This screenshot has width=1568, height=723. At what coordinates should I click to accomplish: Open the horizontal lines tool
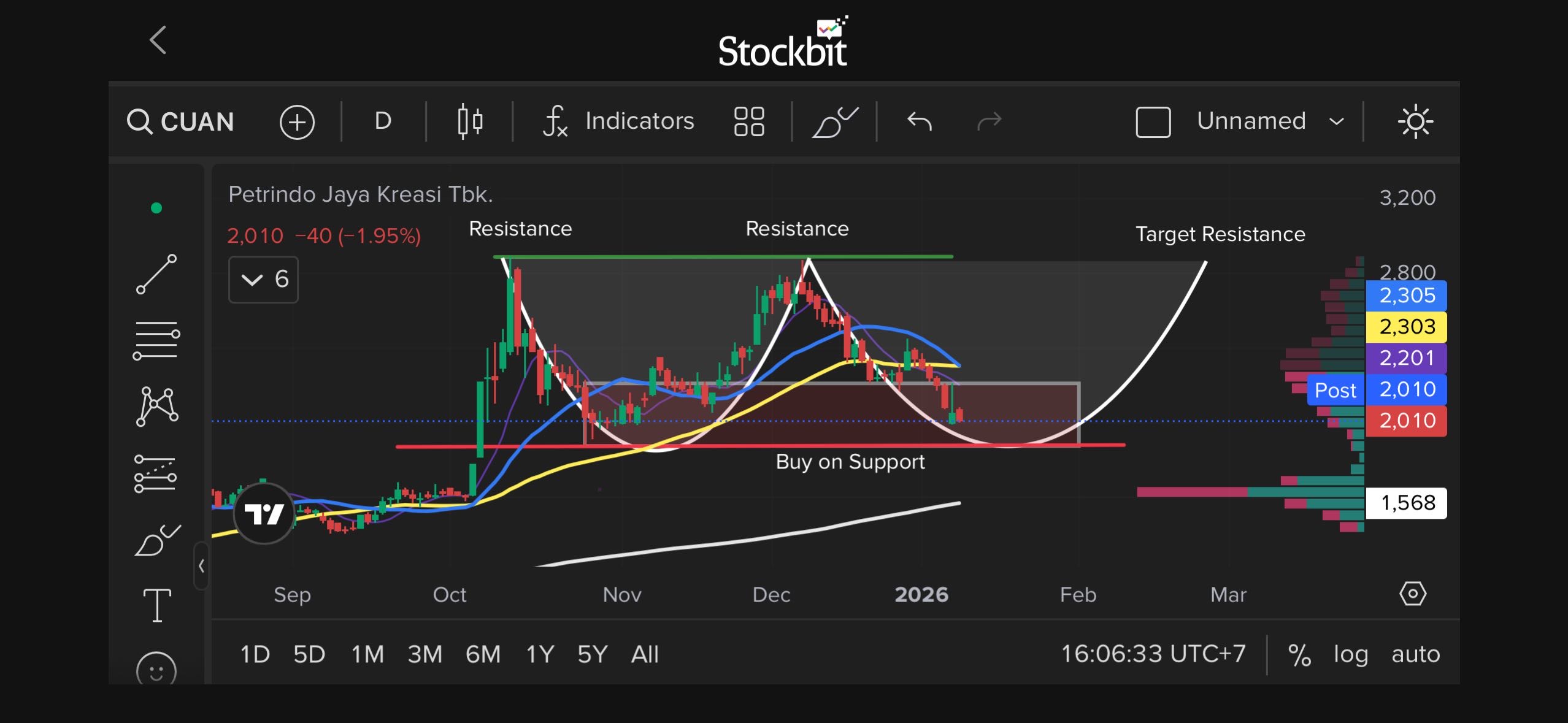(156, 340)
